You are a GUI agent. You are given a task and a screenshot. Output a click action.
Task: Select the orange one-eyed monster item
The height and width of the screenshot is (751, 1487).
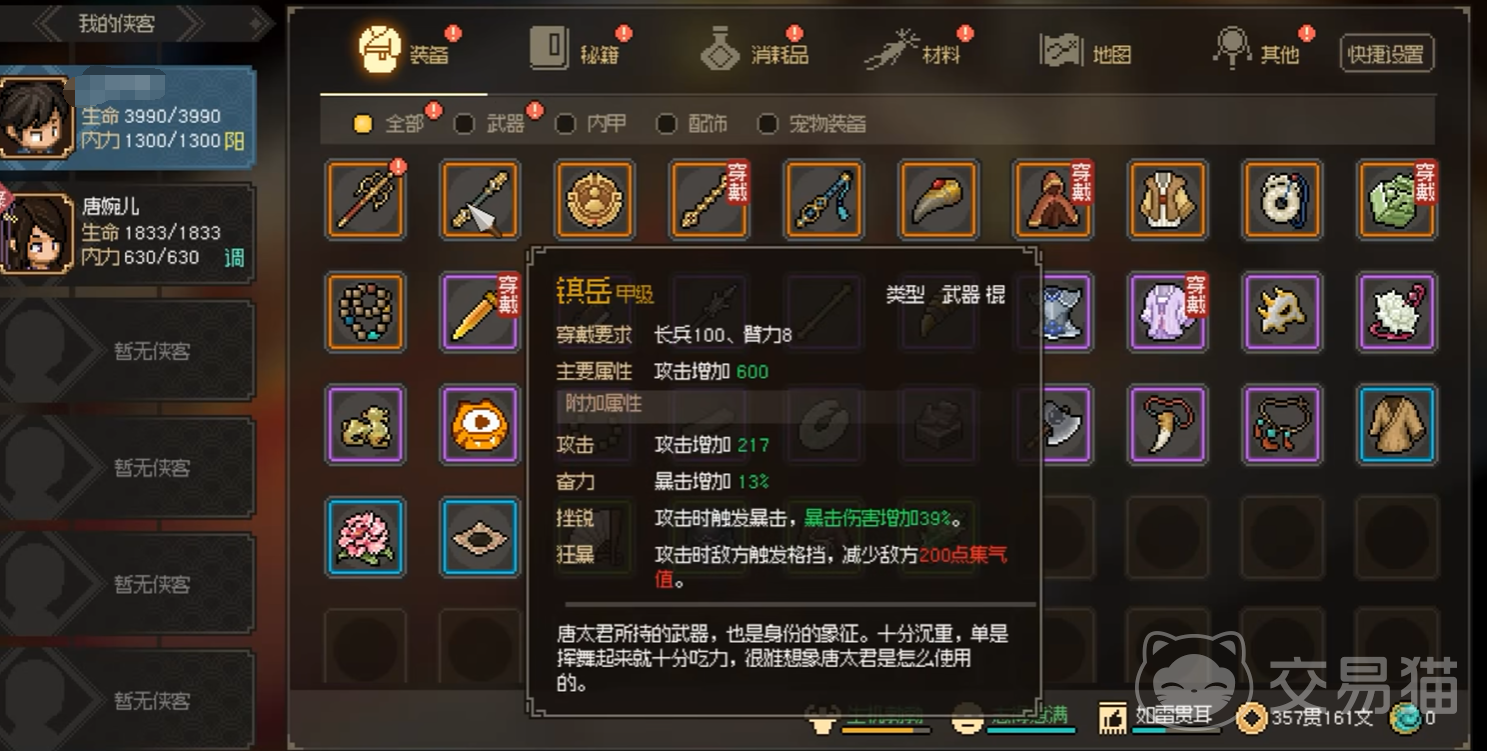pyautogui.click(x=480, y=424)
